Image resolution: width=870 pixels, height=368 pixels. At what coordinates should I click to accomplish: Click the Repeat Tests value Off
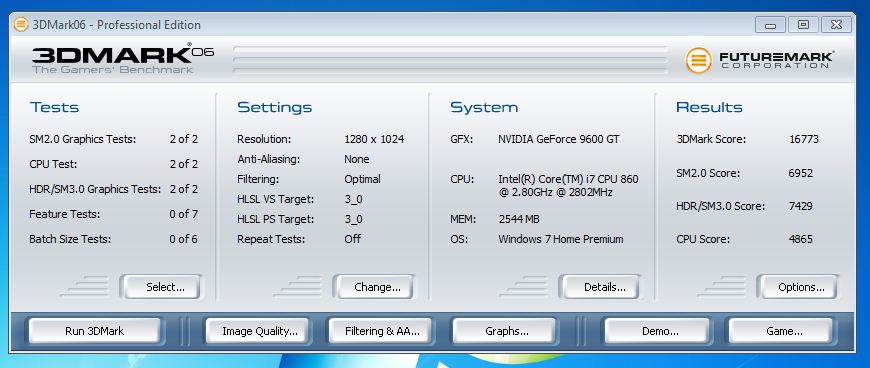352,239
